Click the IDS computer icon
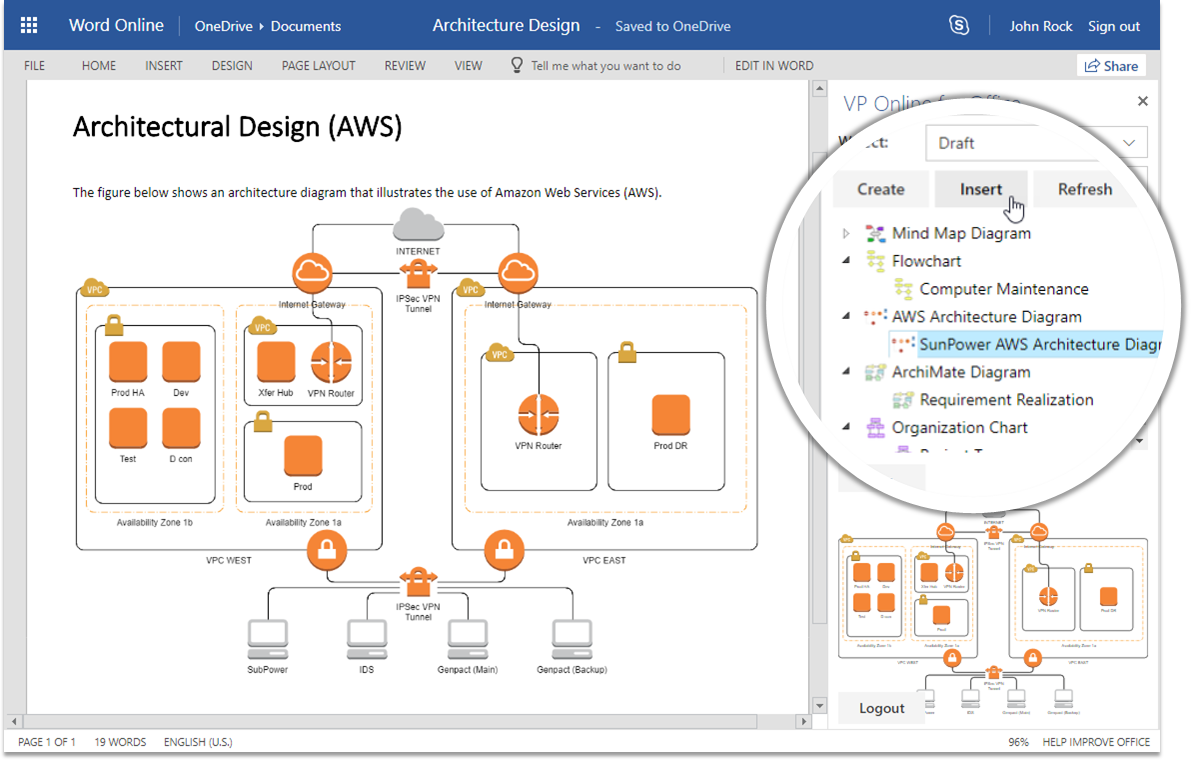The image size is (1191, 760). [367, 640]
